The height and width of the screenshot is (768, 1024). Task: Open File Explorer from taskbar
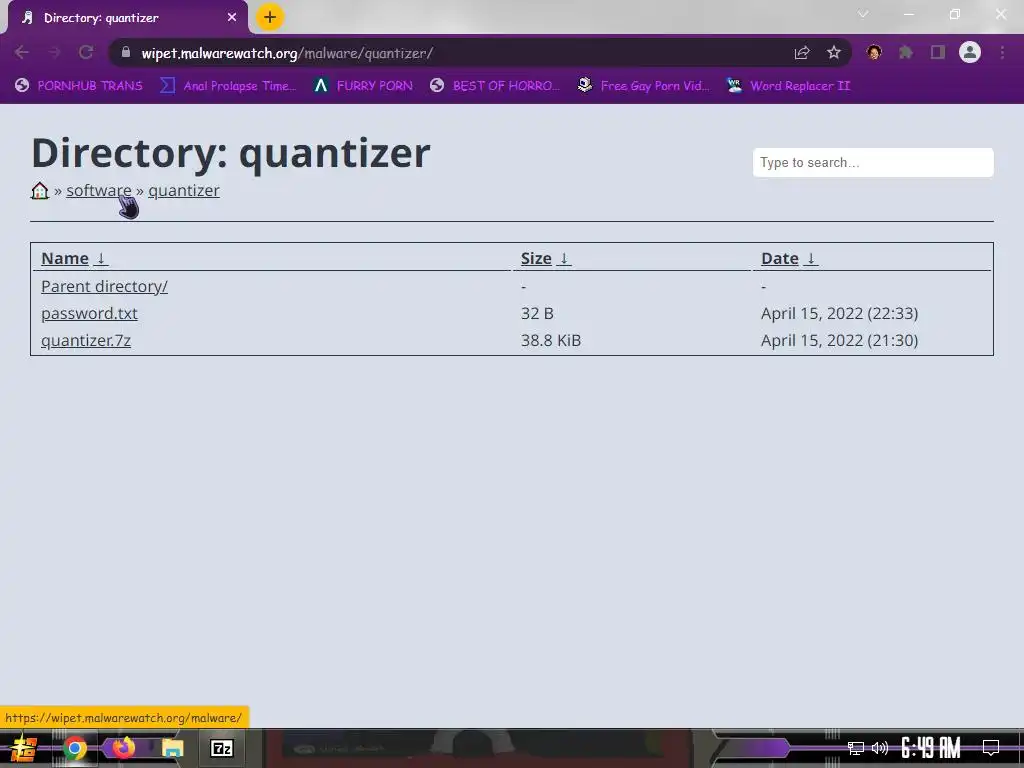pos(172,748)
